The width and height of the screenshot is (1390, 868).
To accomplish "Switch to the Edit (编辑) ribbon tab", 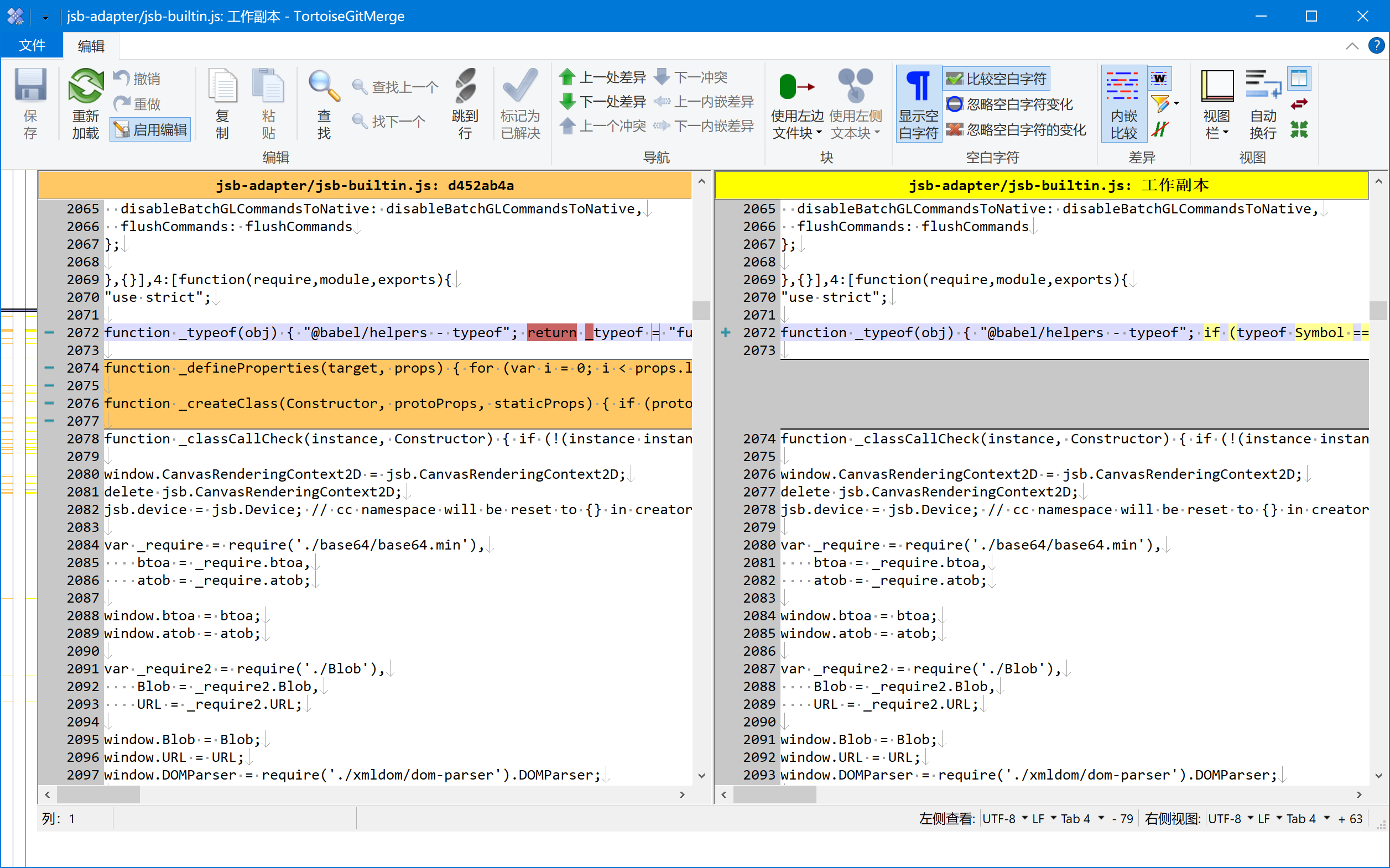I will (x=91, y=46).
